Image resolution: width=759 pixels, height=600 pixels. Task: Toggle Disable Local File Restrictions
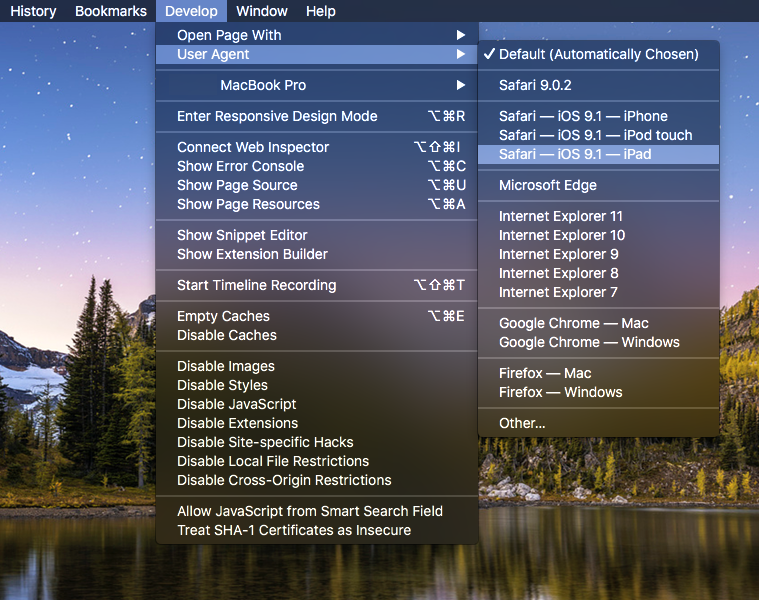point(317,461)
